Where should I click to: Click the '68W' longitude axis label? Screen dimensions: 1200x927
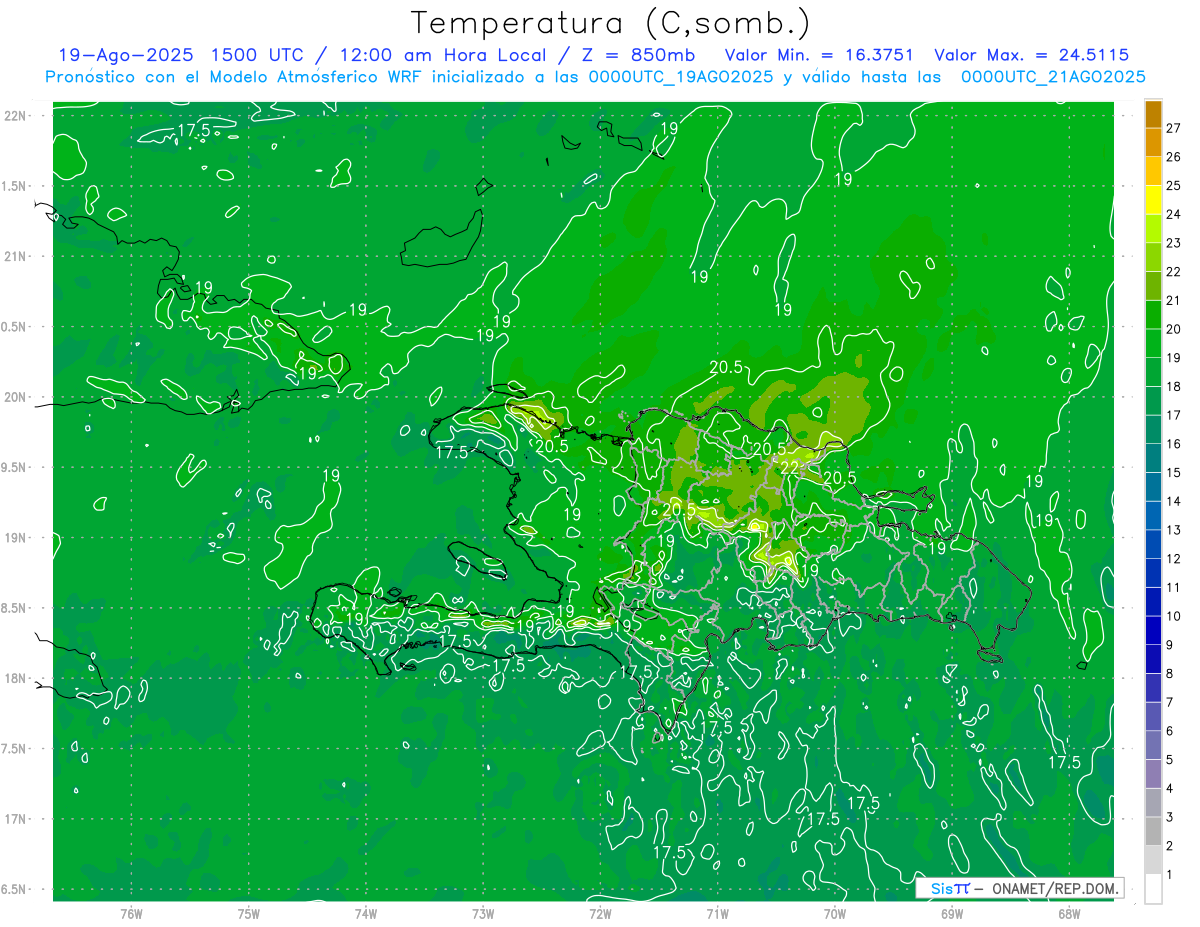pyautogui.click(x=1069, y=914)
